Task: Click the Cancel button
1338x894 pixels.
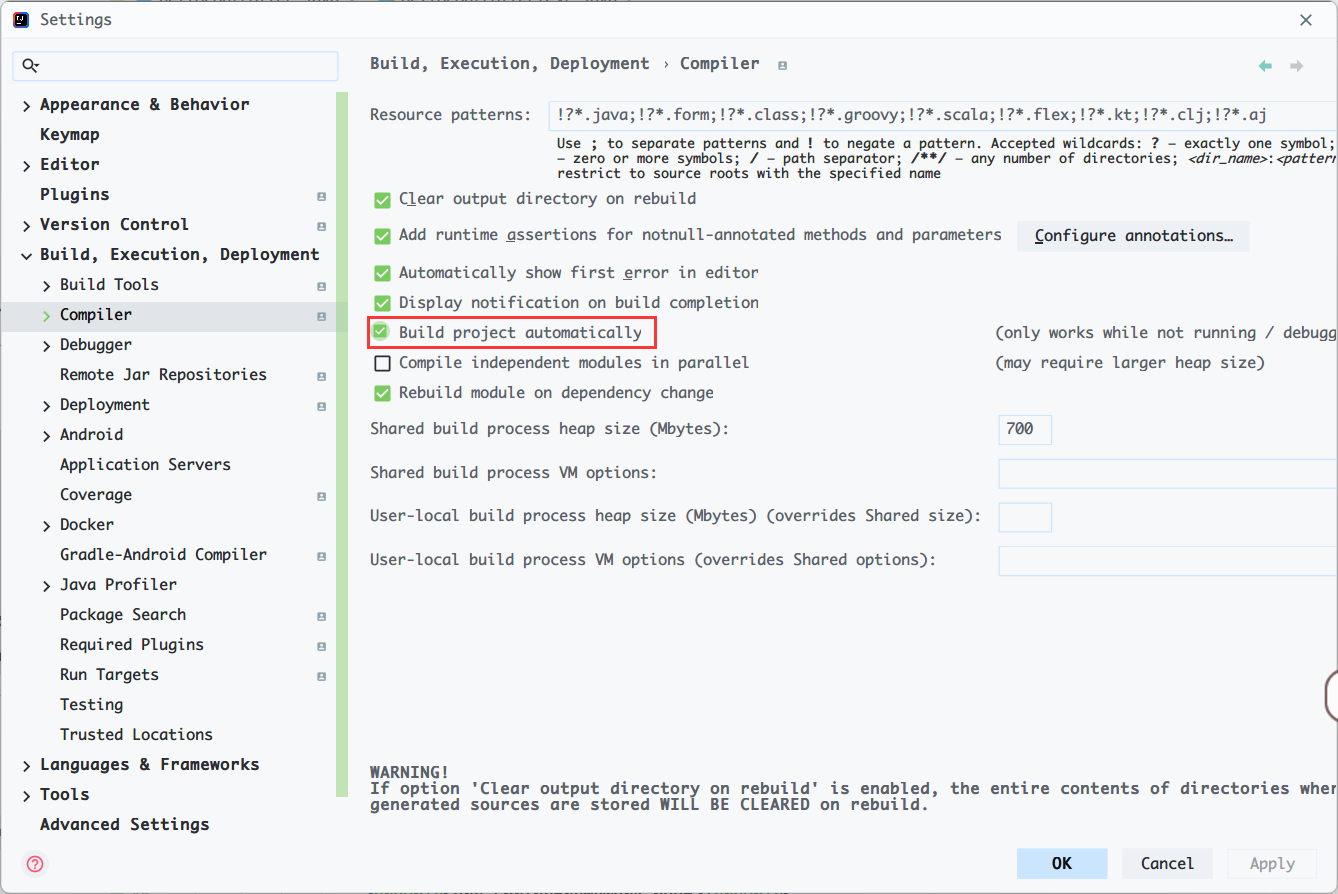Action: pos(1167,863)
